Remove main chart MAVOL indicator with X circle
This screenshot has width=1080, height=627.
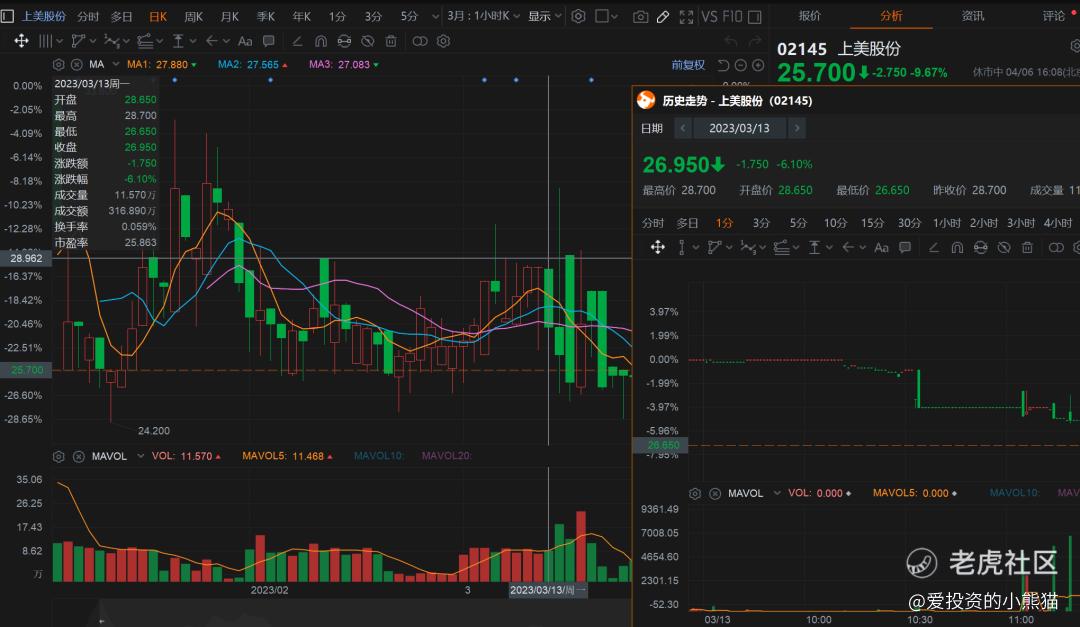pos(79,456)
